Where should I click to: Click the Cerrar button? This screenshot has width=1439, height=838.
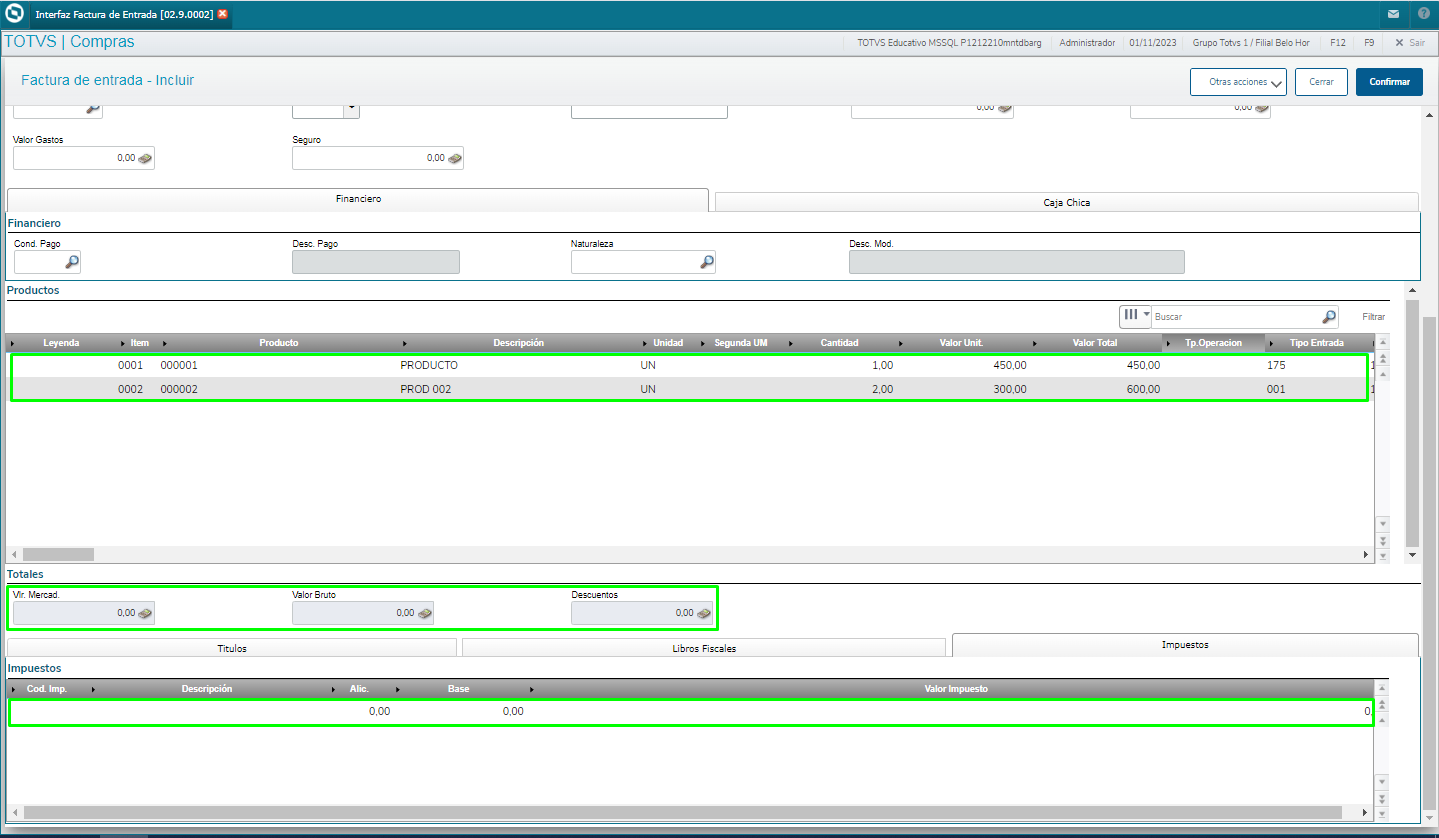coord(1321,82)
